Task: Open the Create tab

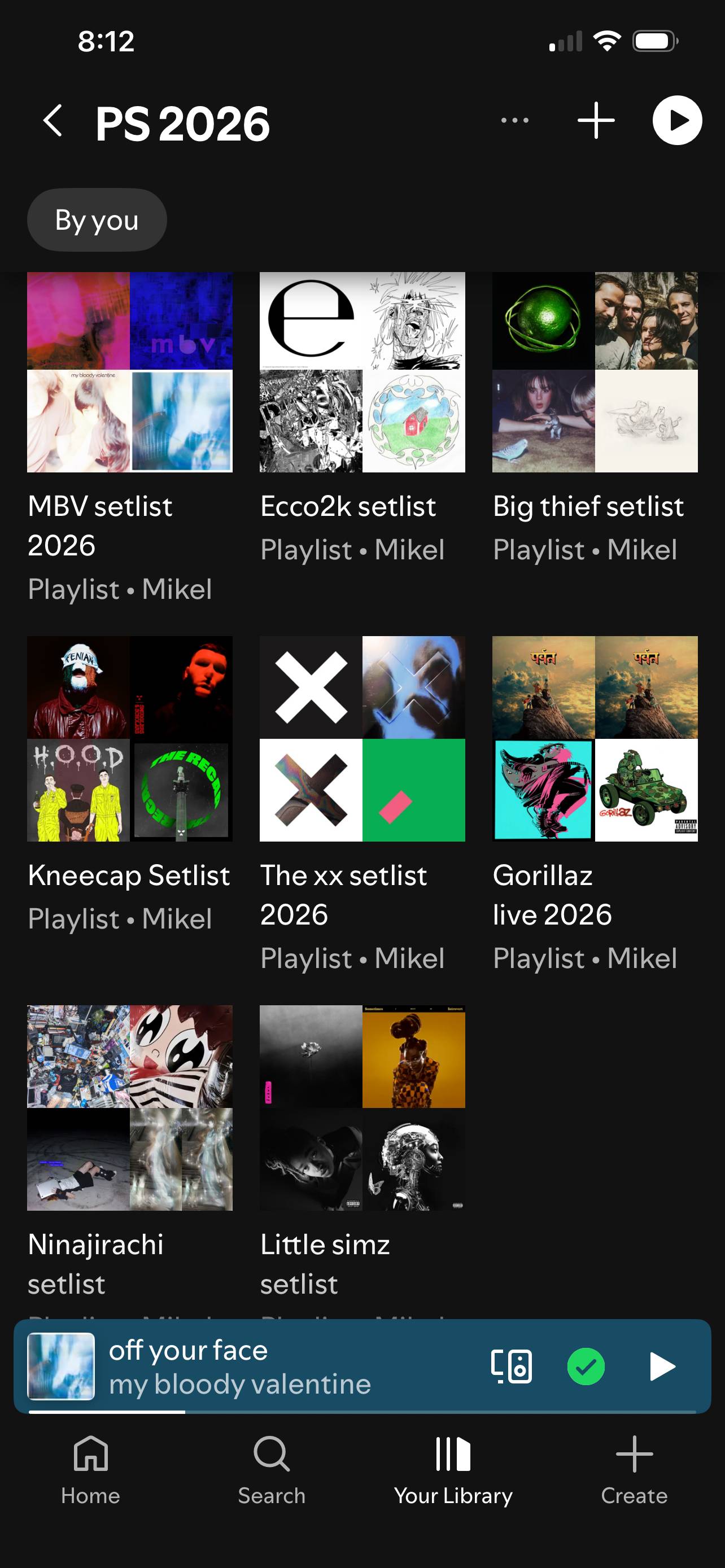Action: [x=634, y=1469]
